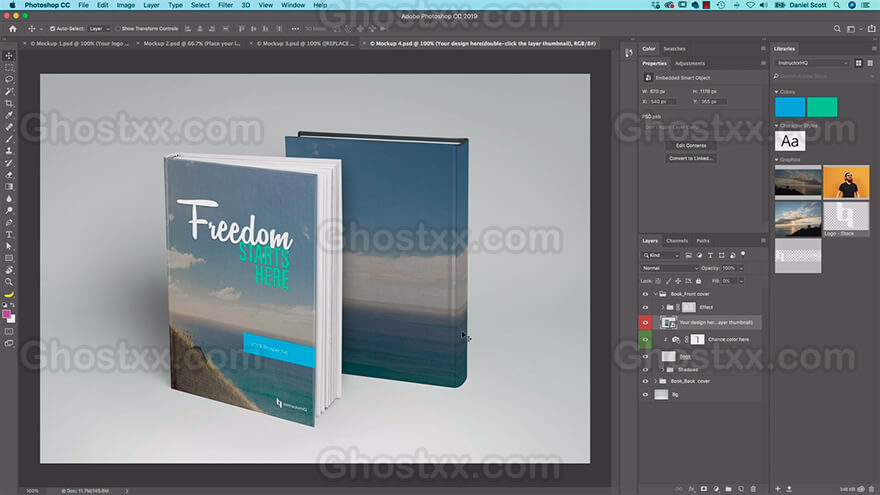
Task: Click the delete layer trash icon
Action: point(753,489)
